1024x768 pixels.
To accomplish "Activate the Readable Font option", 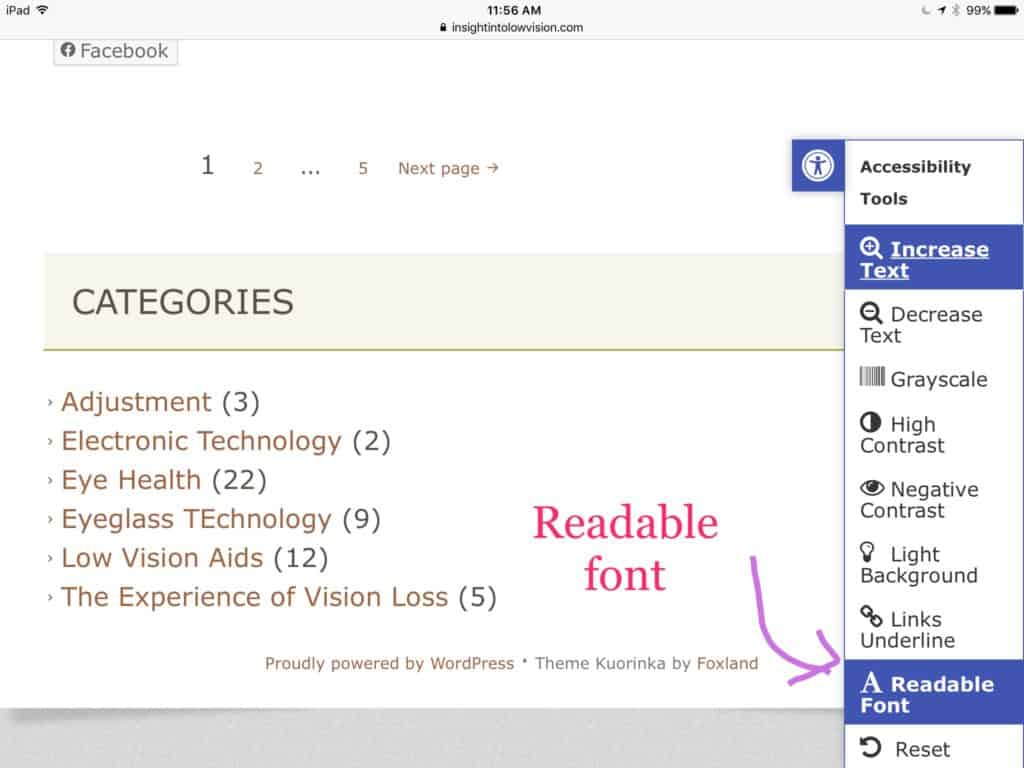I will pos(927,694).
